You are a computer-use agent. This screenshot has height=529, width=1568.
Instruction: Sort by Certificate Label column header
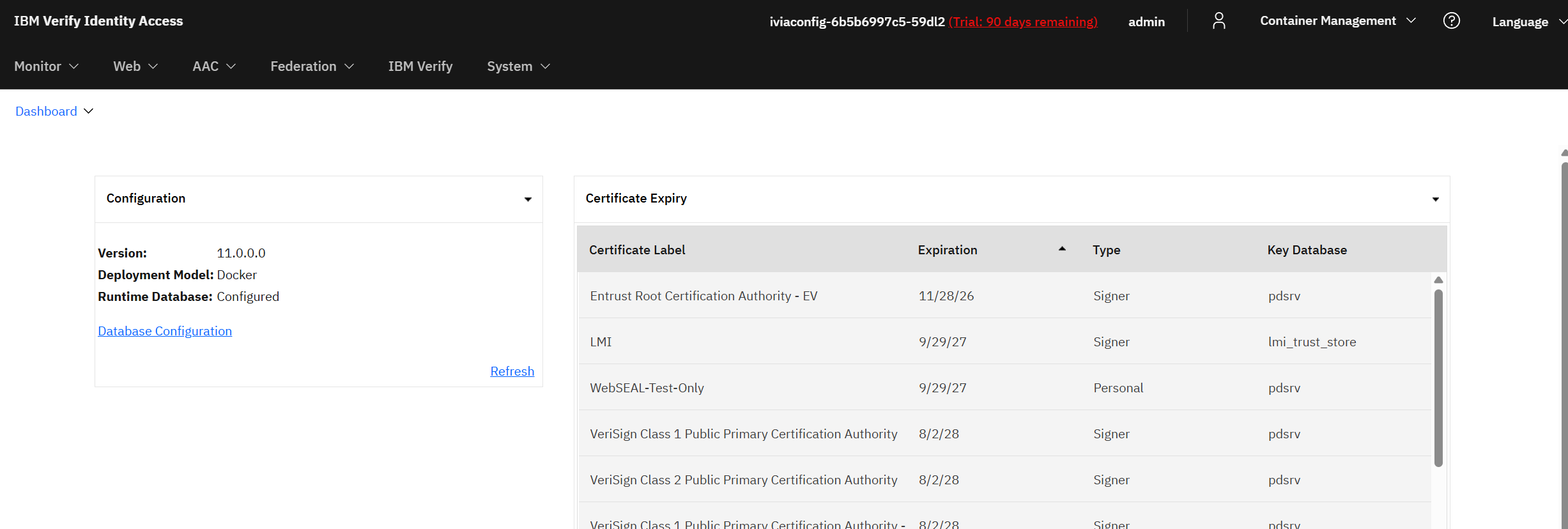point(637,250)
